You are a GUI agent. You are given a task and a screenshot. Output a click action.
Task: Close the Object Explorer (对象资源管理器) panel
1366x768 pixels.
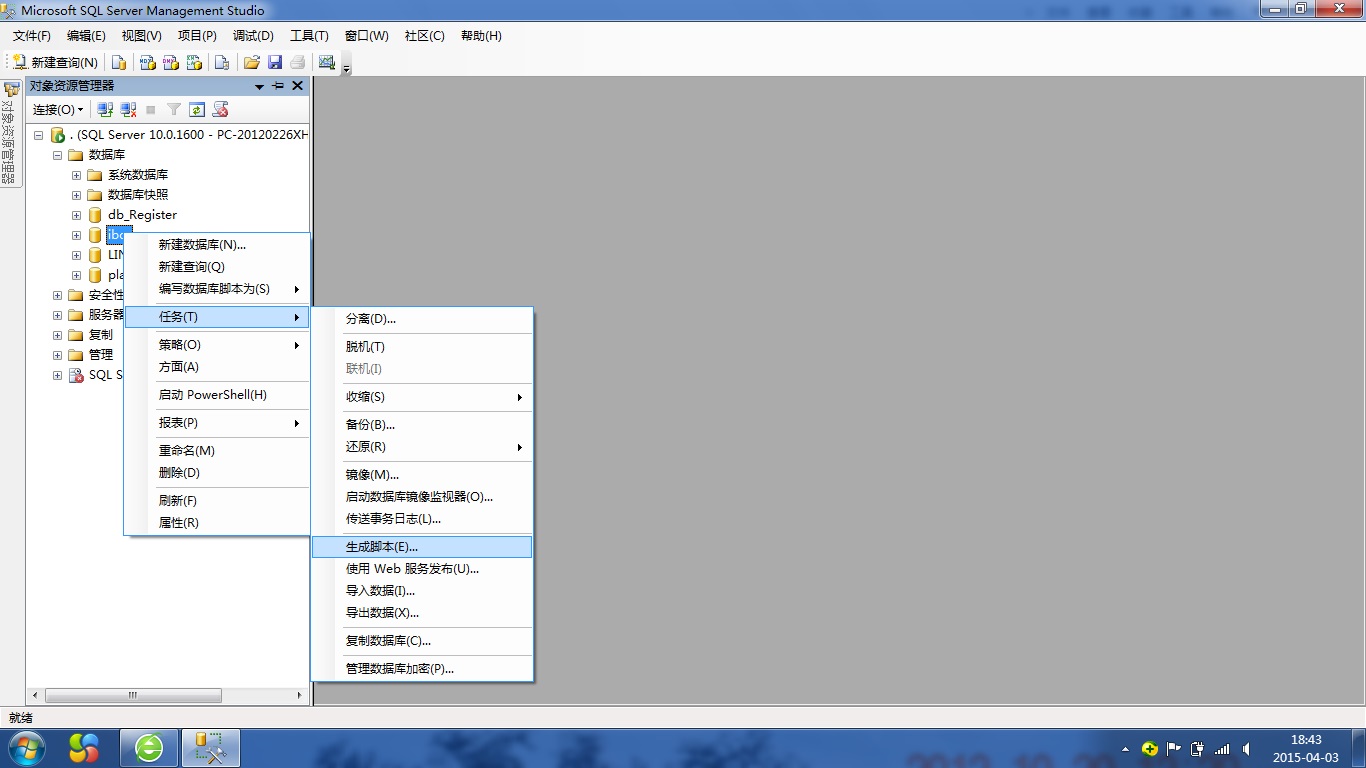pyautogui.click(x=297, y=86)
